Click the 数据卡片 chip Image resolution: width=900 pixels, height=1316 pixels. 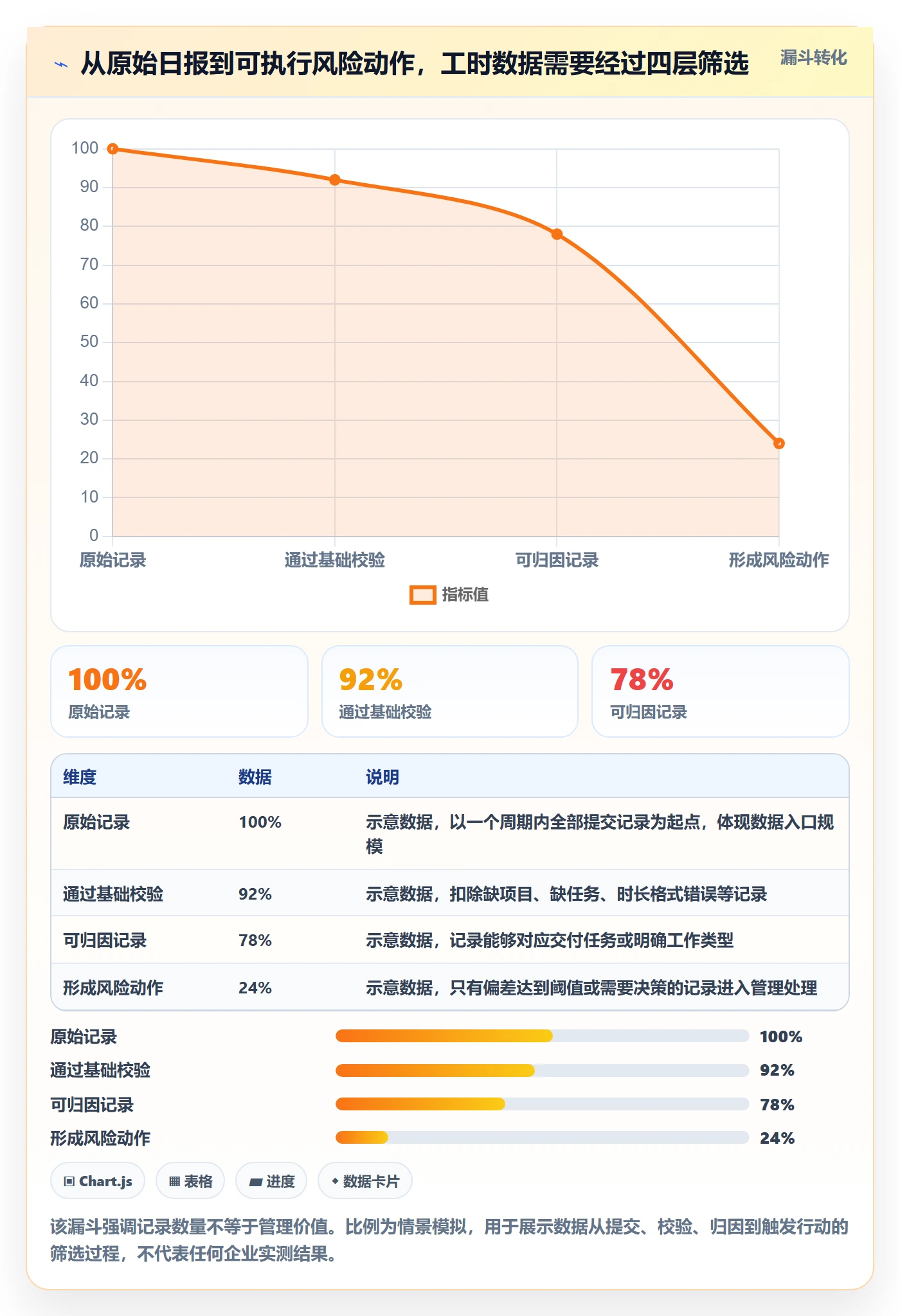pyautogui.click(x=365, y=1181)
